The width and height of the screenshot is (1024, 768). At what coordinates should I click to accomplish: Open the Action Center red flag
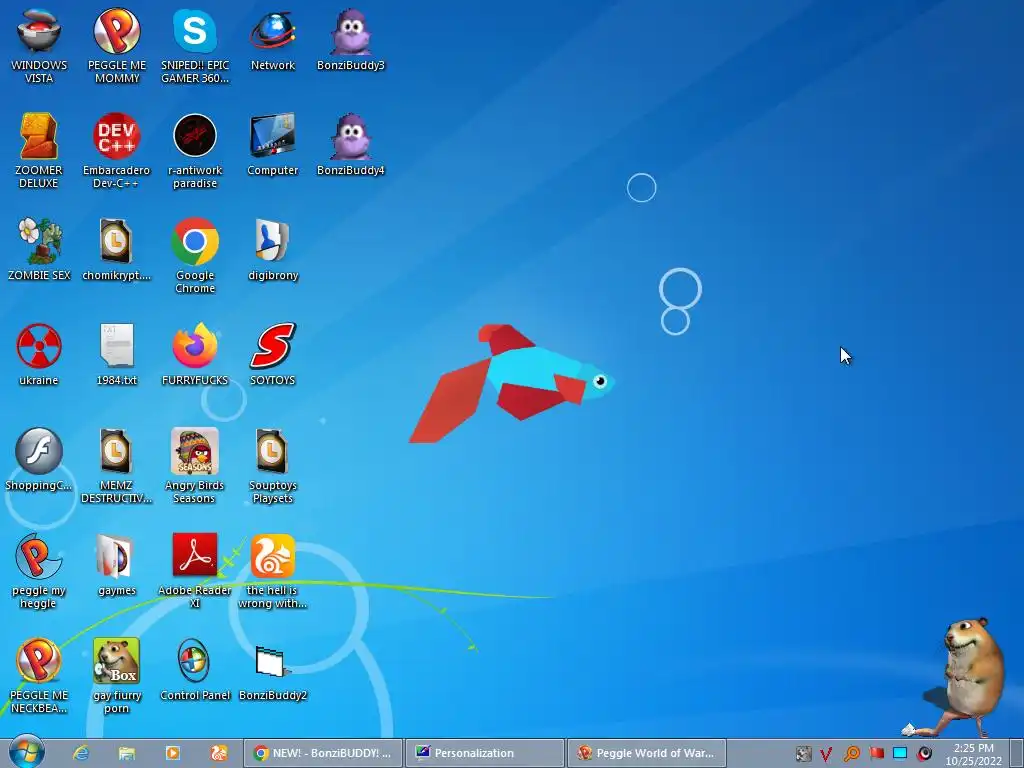876,754
